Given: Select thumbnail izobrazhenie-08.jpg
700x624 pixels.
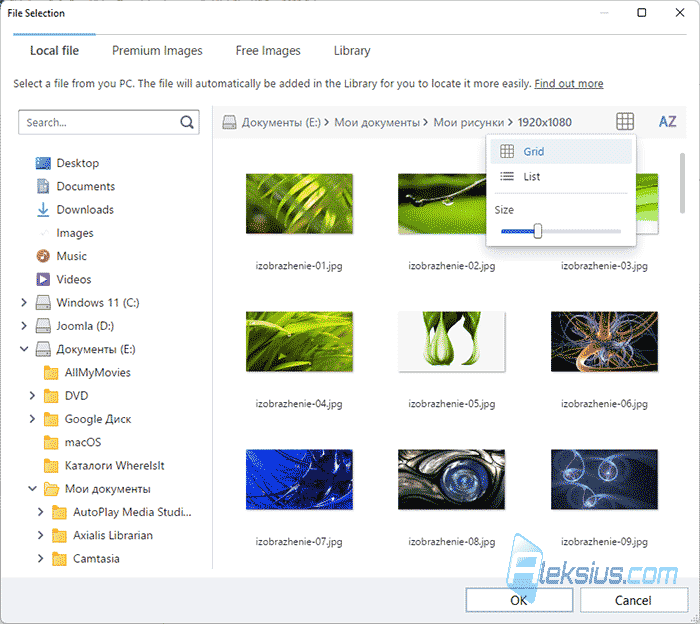Looking at the screenshot, I should pos(452,480).
